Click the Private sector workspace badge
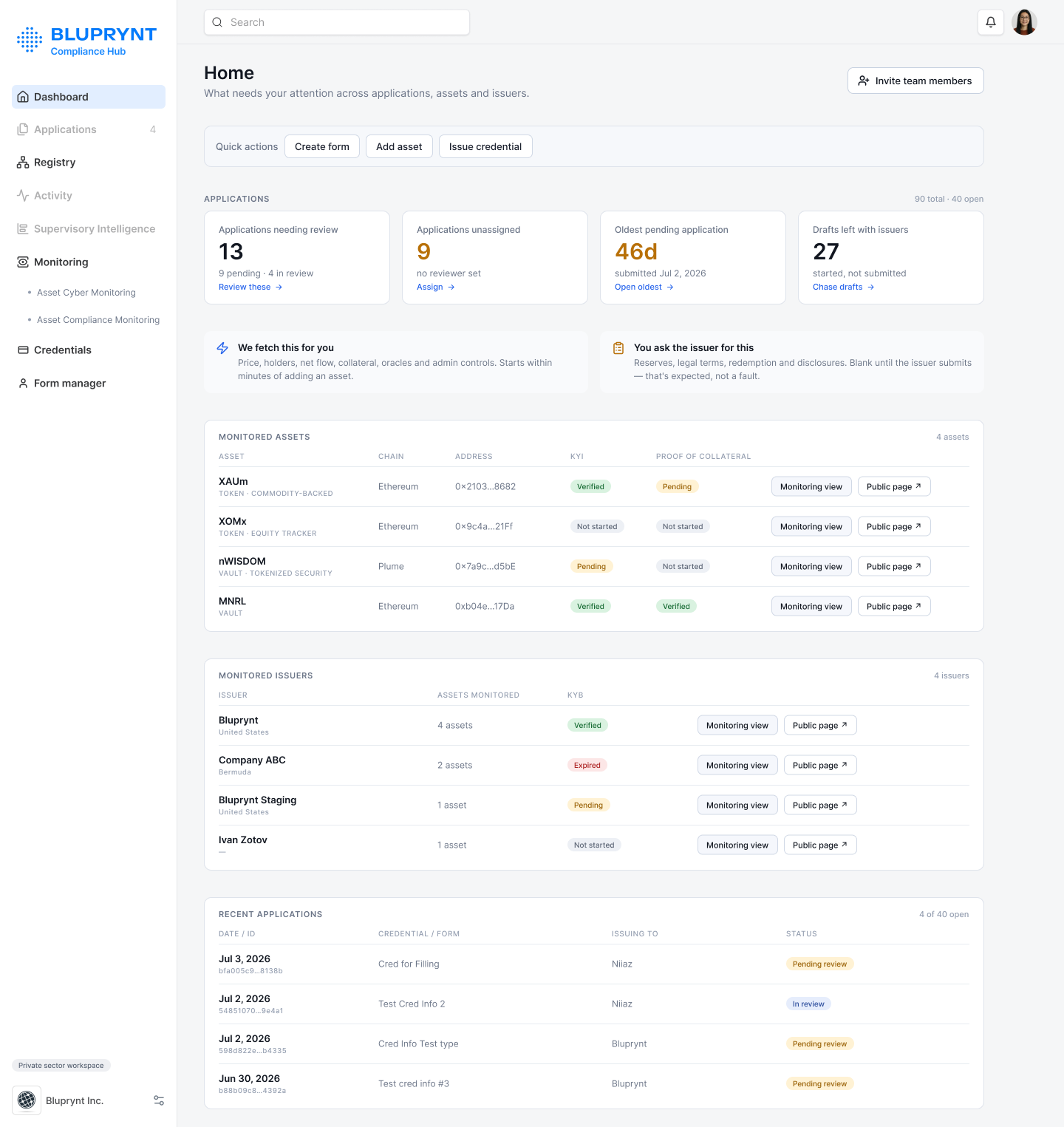The image size is (1064, 1127). pos(61,1065)
